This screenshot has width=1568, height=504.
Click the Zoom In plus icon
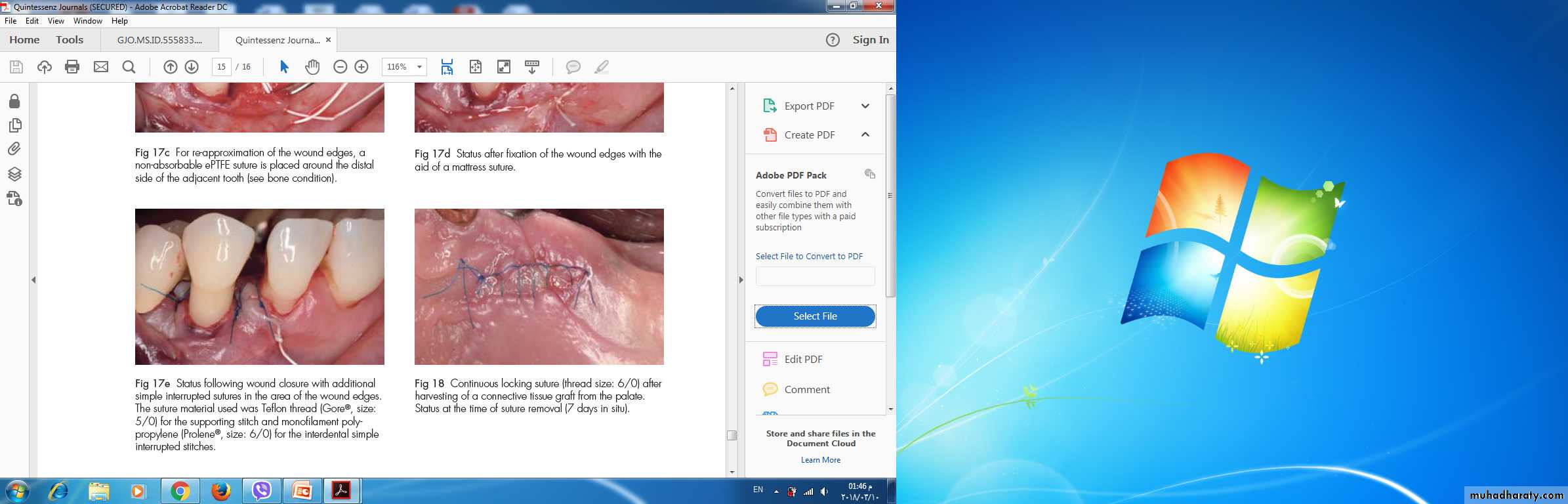point(361,67)
